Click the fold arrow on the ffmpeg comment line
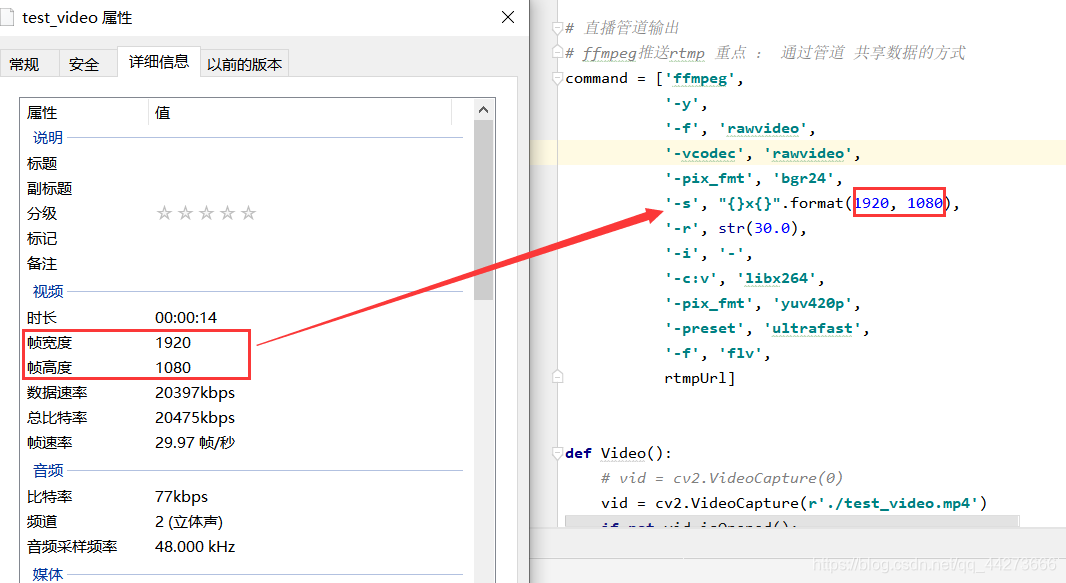Viewport: 1066px width, 583px height. [x=556, y=52]
